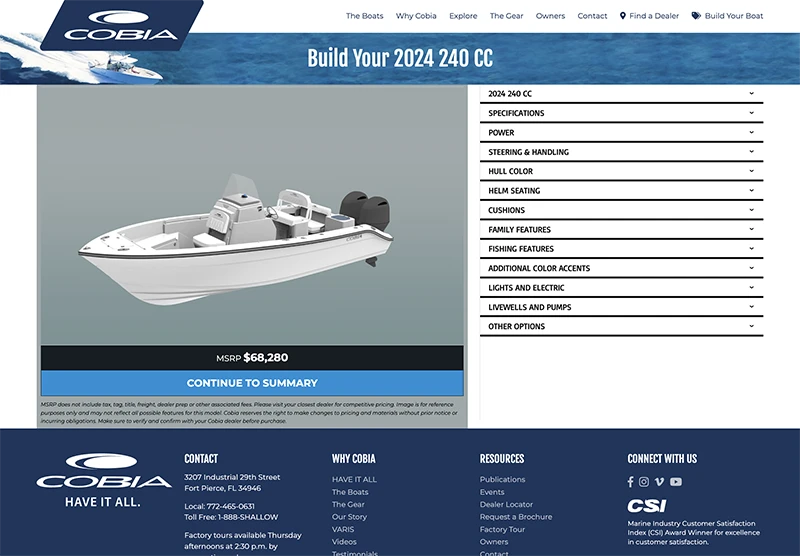Open the Videos footer link
This screenshot has width=800, height=556.
click(344, 542)
